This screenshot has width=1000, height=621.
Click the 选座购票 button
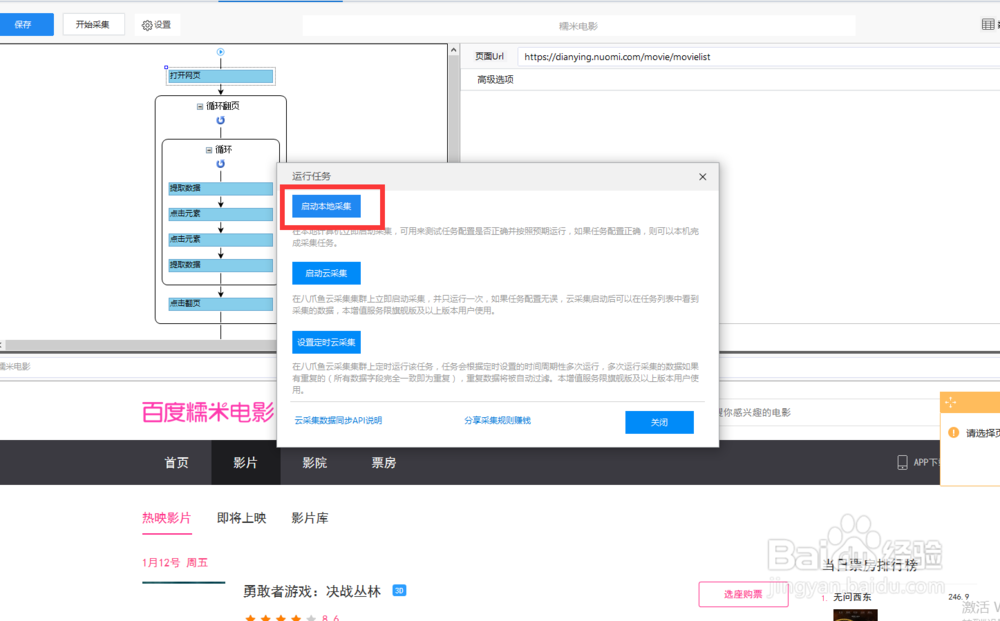[743, 594]
